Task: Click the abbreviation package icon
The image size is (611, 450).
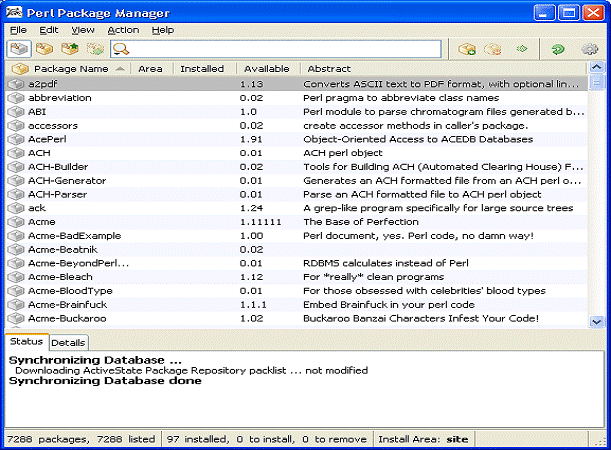Action: click(16, 98)
